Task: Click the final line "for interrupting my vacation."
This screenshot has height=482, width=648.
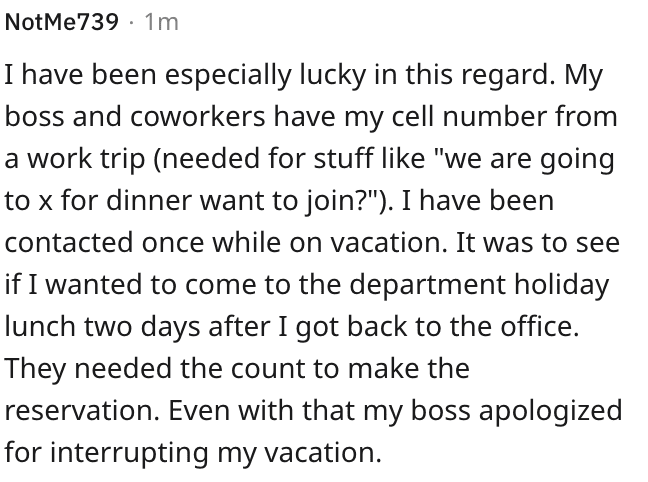Action: (193, 453)
